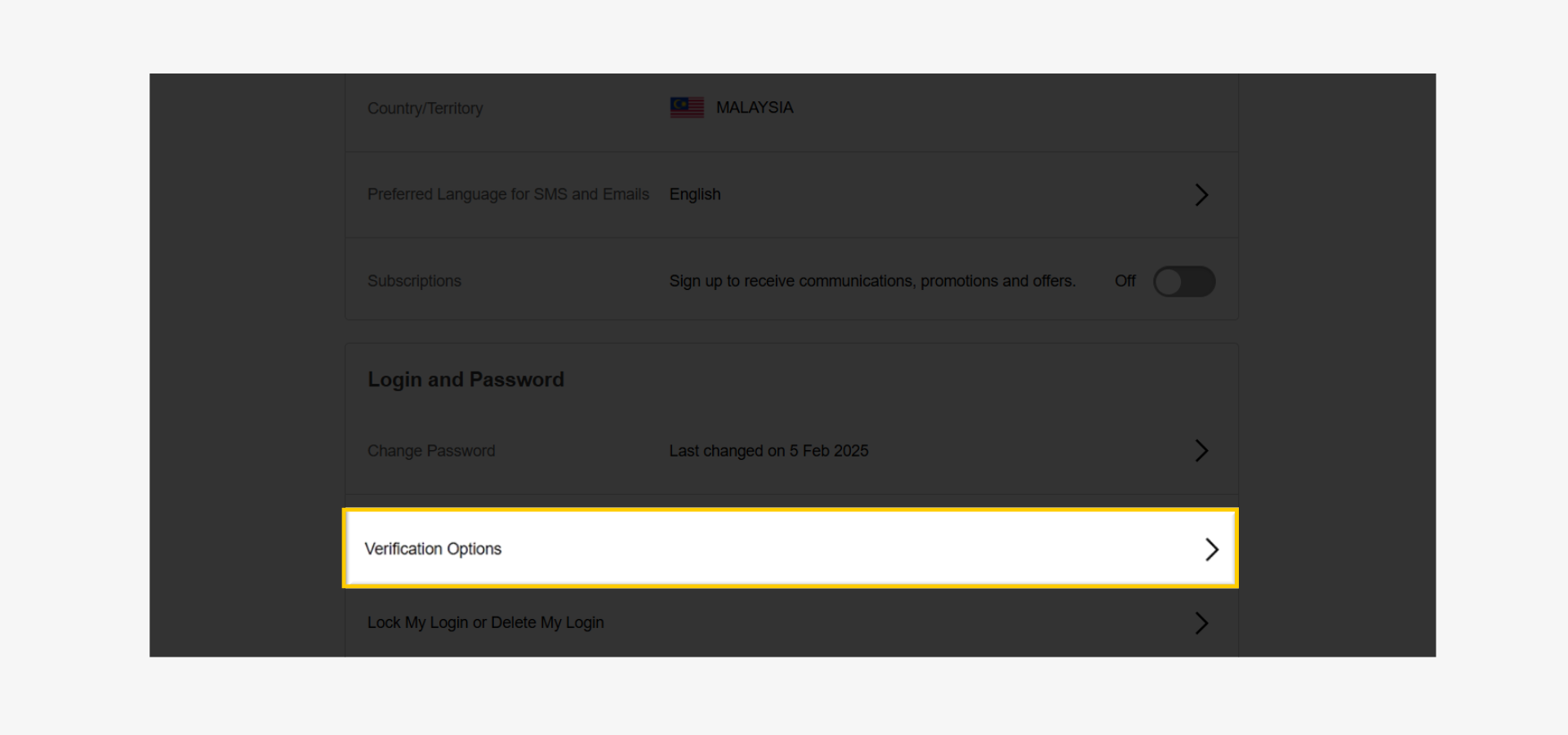Screen dimensions: 1568x735
Task: Click the Off label beside the switch
Action: pos(1125,281)
